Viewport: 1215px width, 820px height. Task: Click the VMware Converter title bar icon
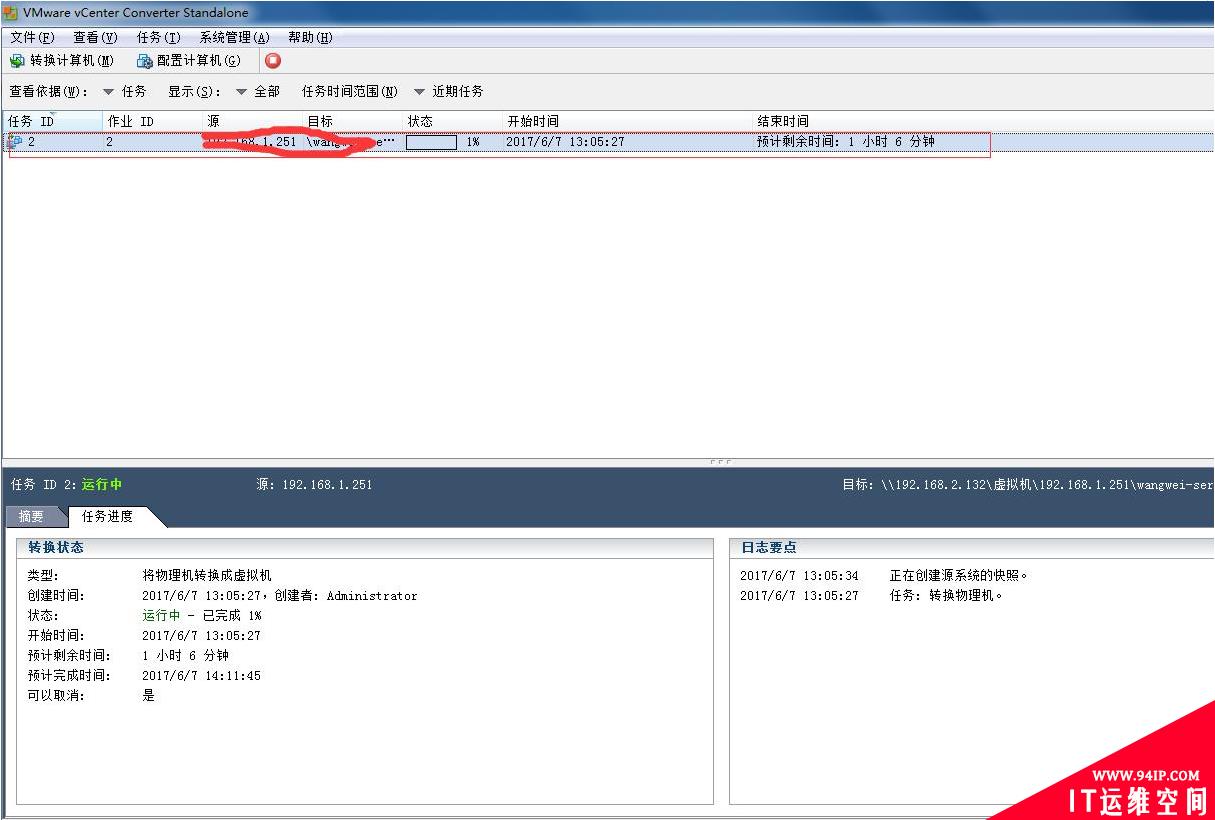pos(10,13)
